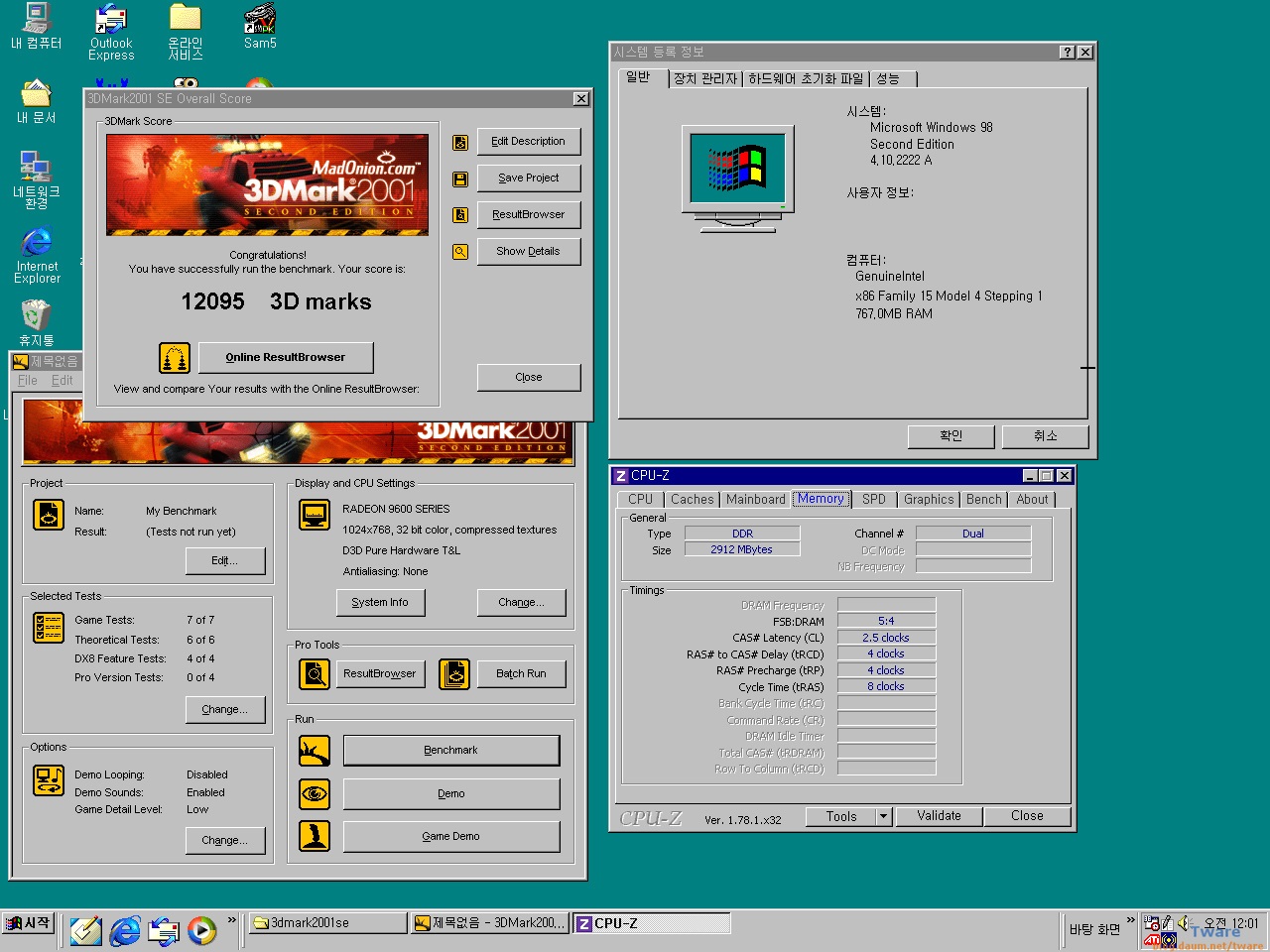Expand the desktop toolbar overflow chevron
This screenshot has width=1270, height=952.
click(x=1130, y=920)
